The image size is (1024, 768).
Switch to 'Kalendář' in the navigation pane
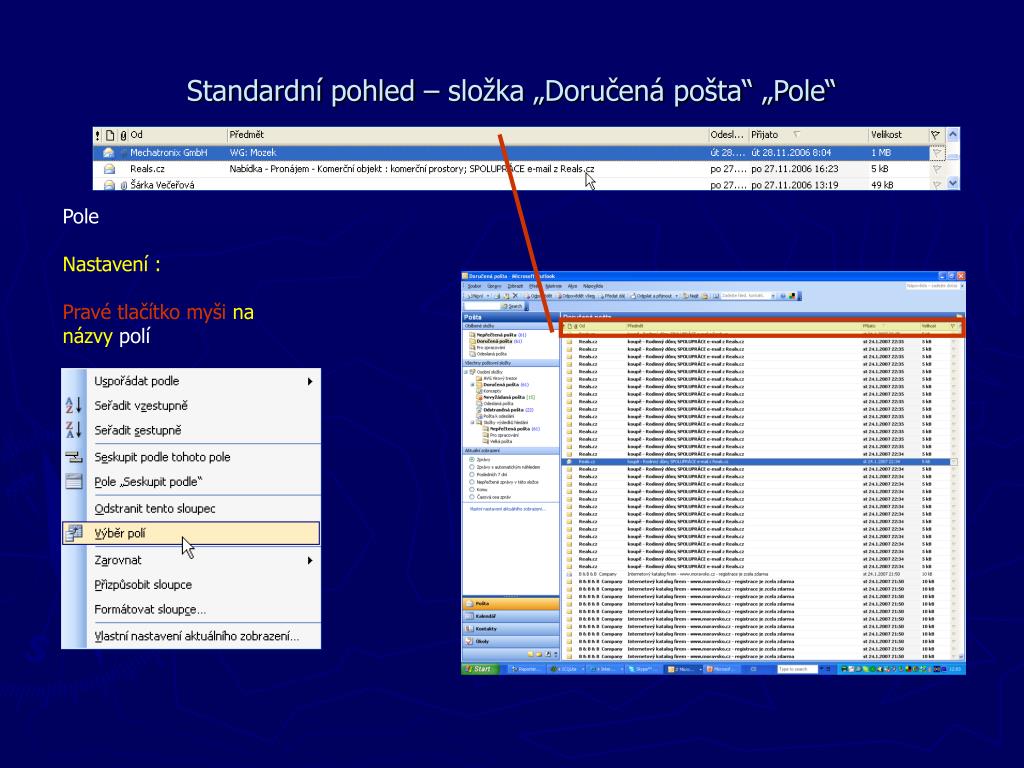pyautogui.click(x=511, y=616)
